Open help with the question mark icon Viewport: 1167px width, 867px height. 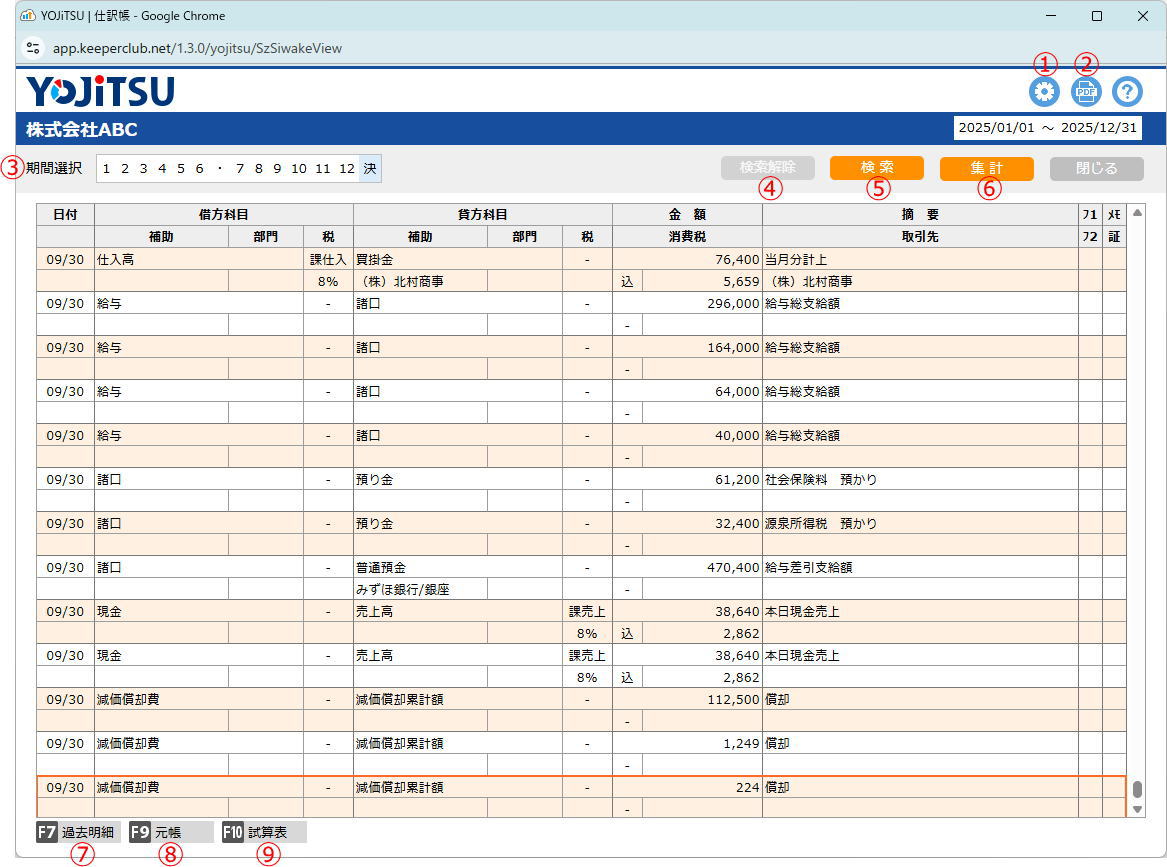click(1127, 92)
